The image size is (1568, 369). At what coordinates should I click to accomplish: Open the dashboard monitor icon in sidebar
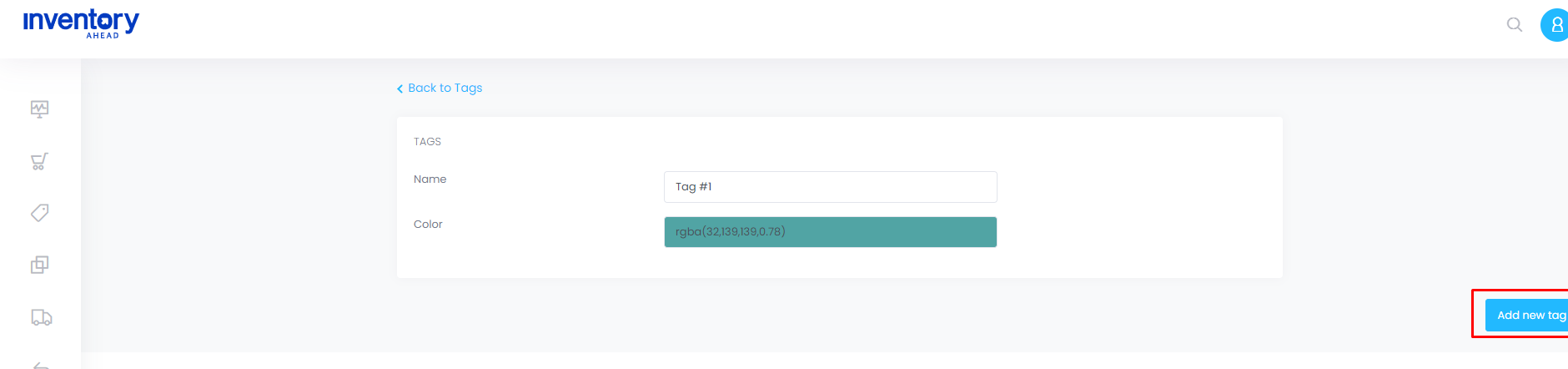point(39,109)
